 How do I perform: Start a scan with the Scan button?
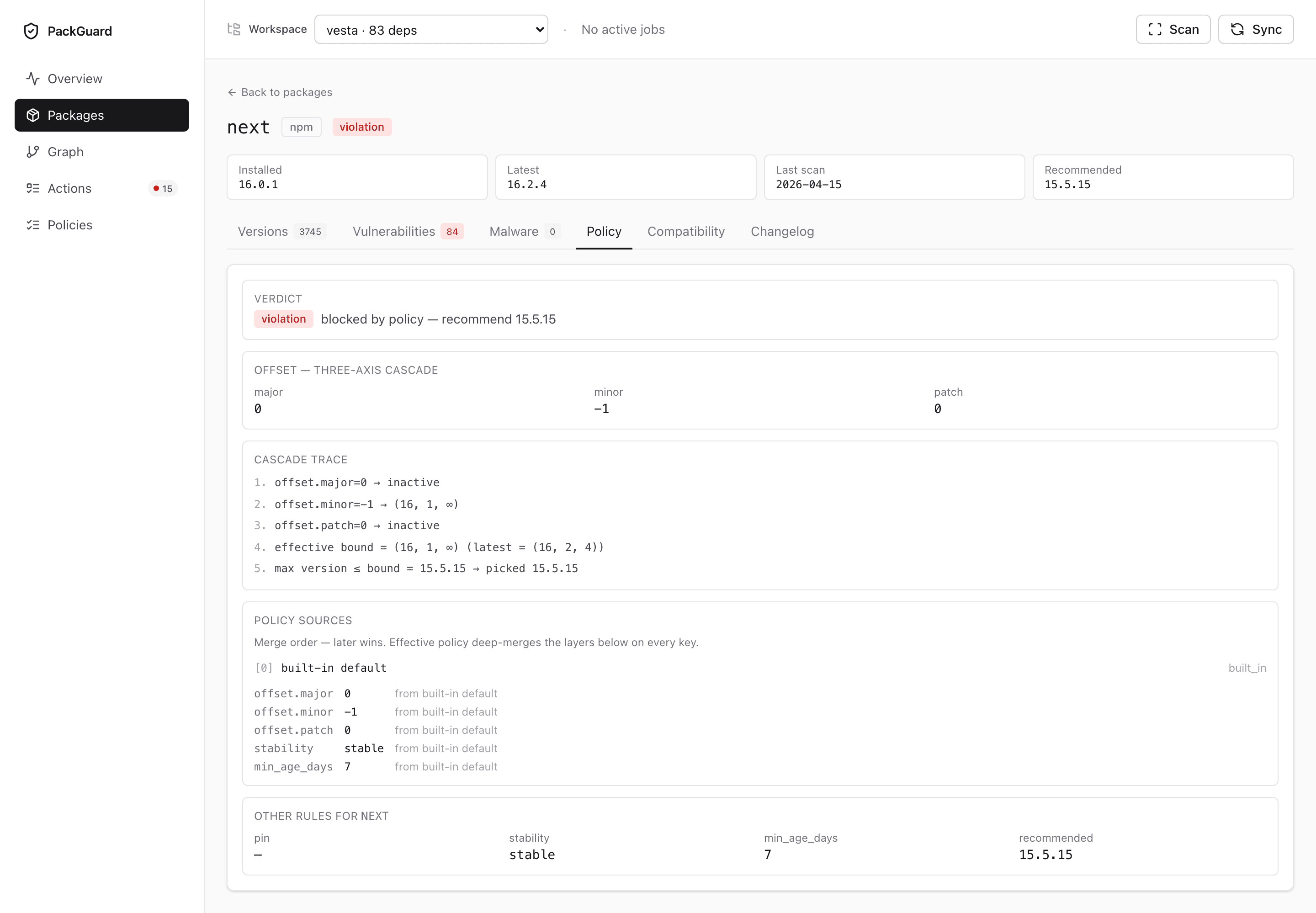point(1173,29)
